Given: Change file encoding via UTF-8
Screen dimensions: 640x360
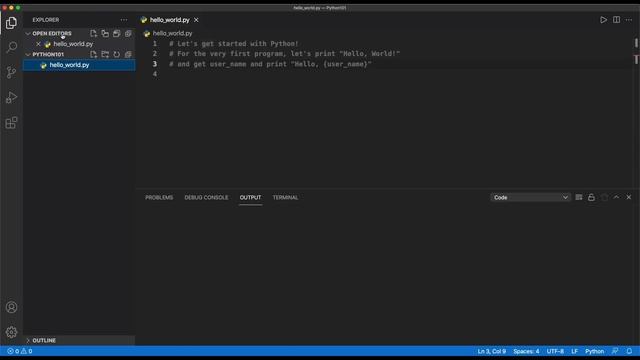Looking at the screenshot, I should [555, 351].
